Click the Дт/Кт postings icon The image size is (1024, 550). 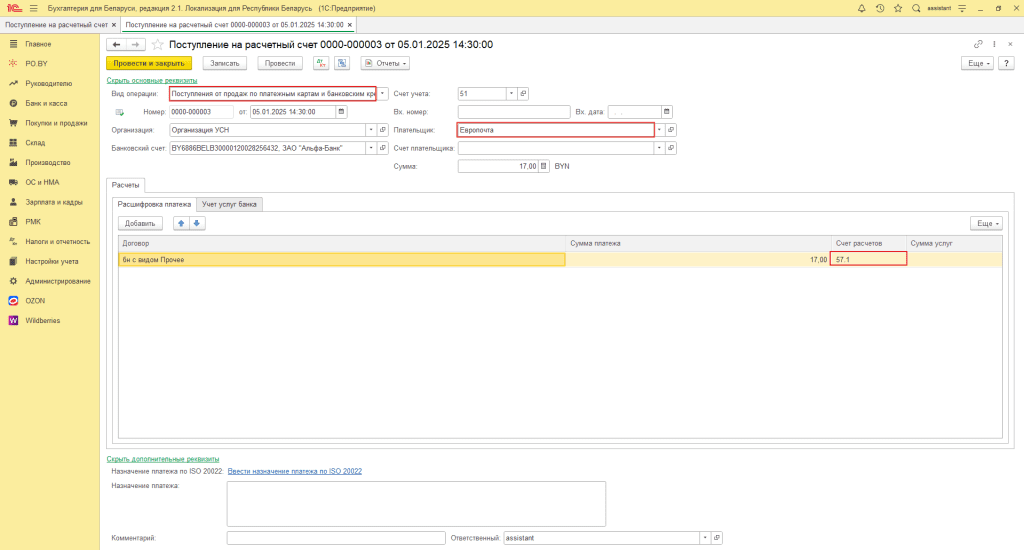click(x=321, y=63)
